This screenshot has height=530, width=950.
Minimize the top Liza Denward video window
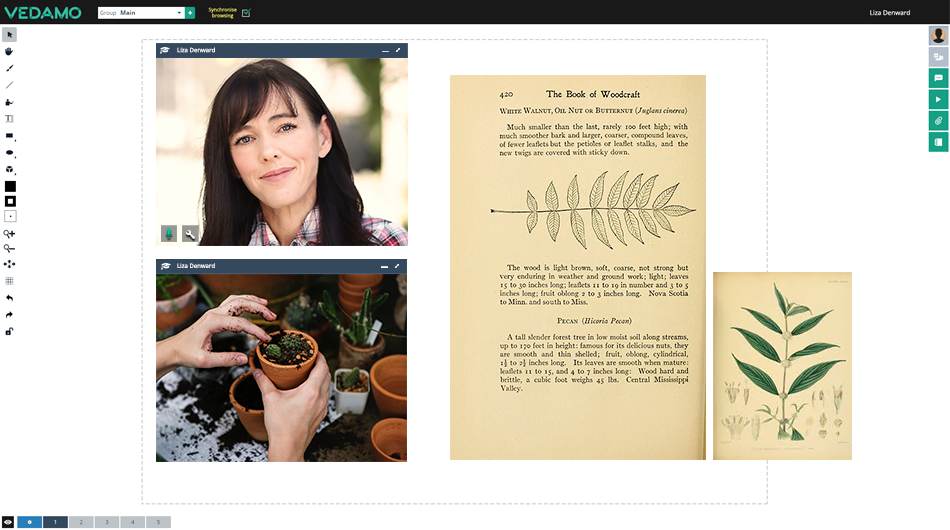coord(385,51)
